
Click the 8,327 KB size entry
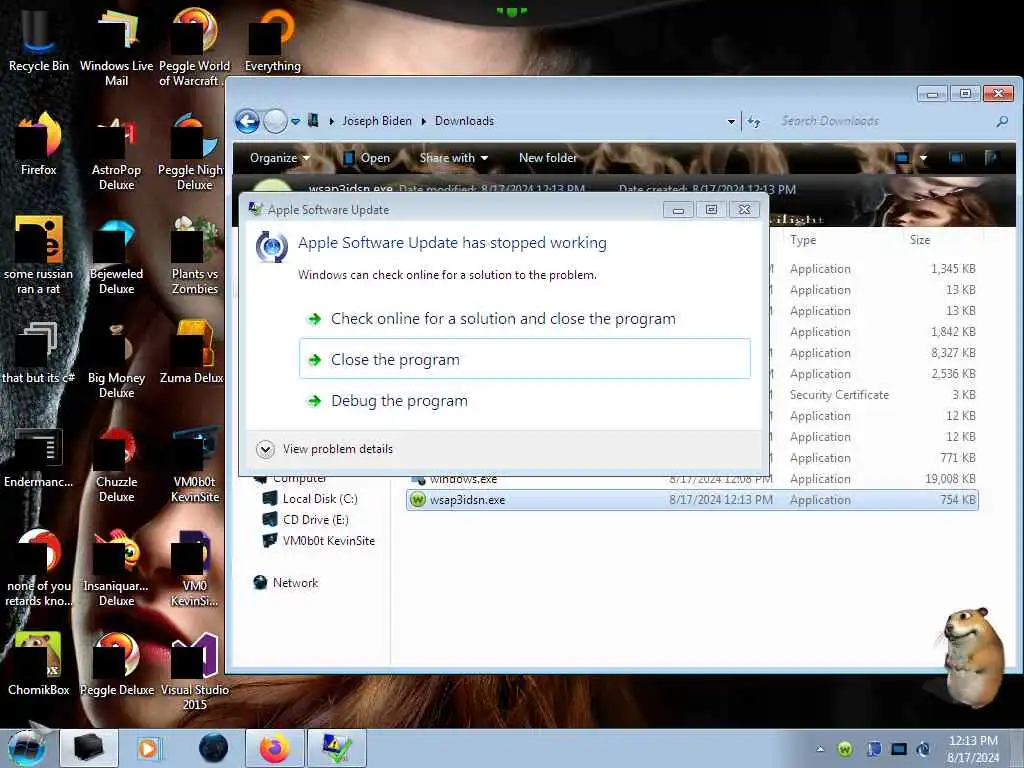coord(953,353)
